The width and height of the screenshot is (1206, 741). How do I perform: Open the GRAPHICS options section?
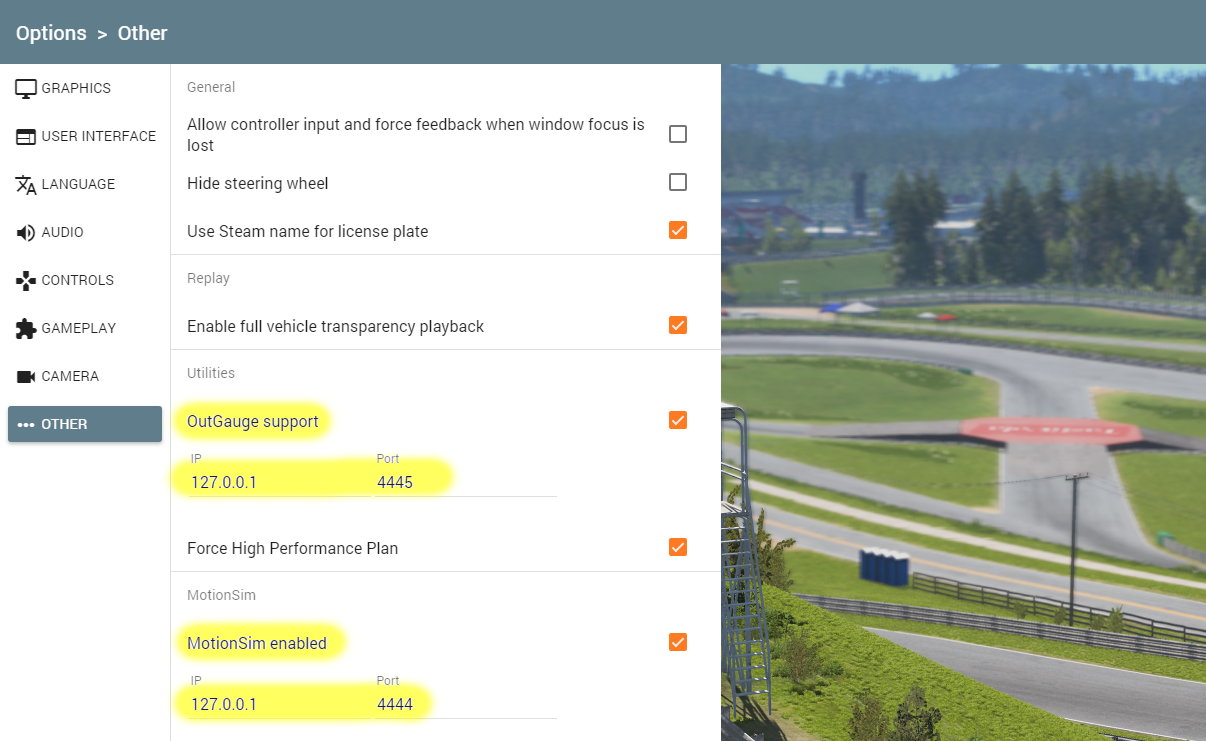coord(85,88)
